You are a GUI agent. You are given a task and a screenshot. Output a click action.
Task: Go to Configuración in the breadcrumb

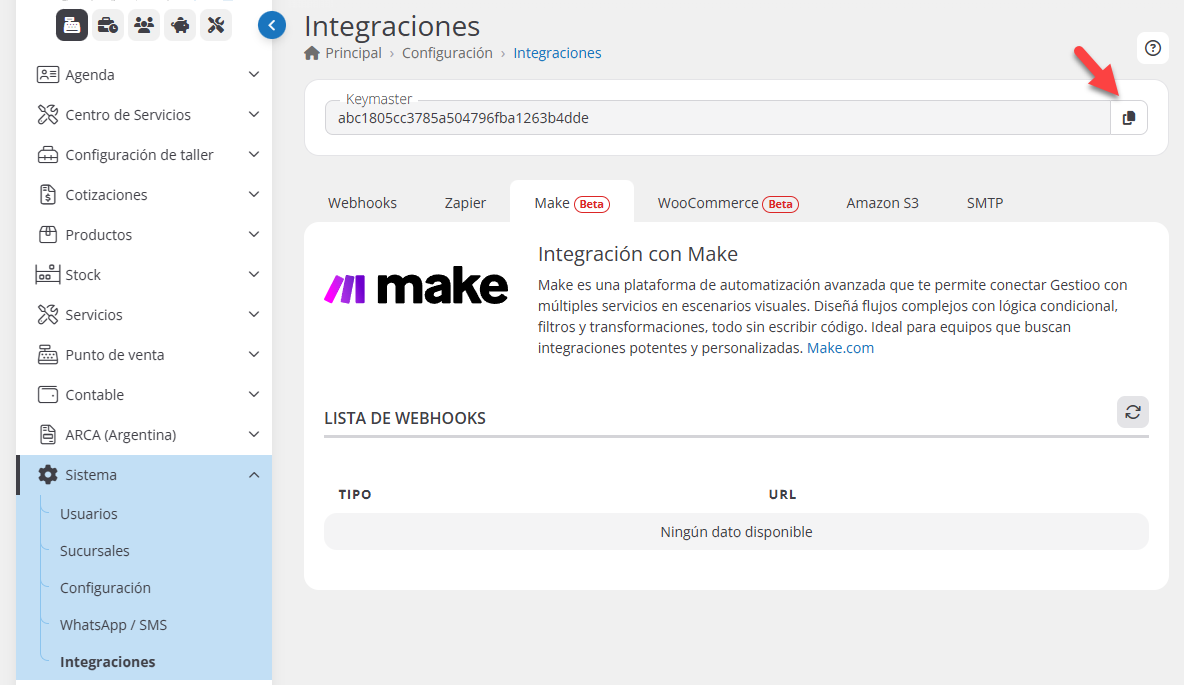[x=447, y=53]
